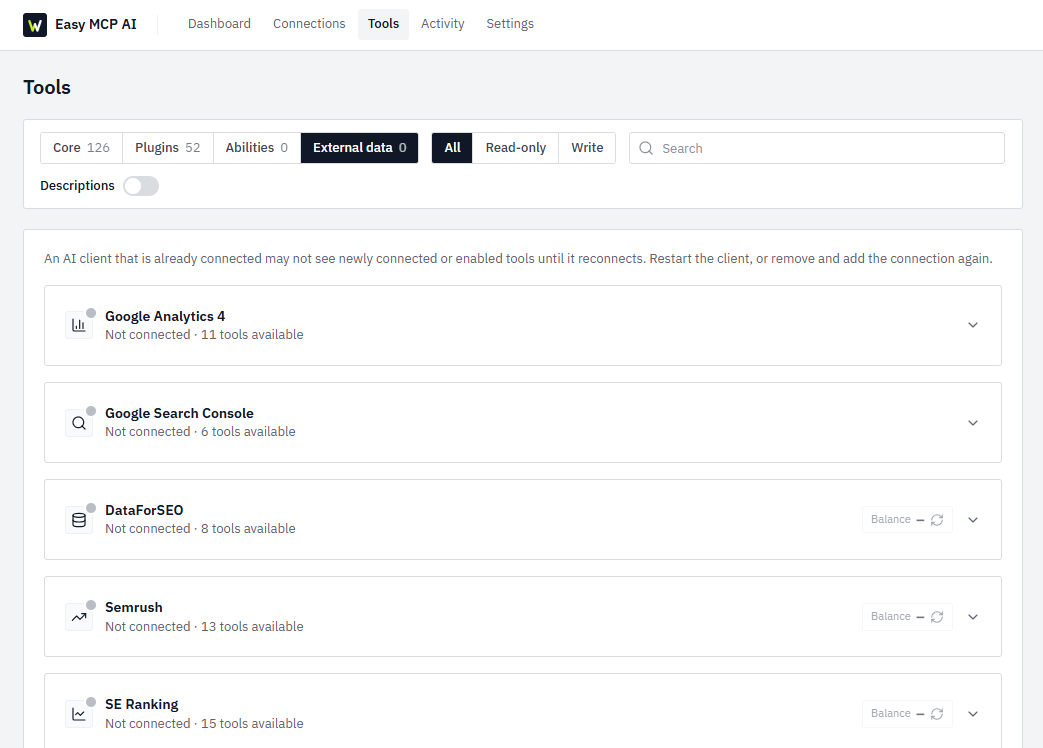
Task: Refresh the SE Ranking balance
Action: pos(937,714)
